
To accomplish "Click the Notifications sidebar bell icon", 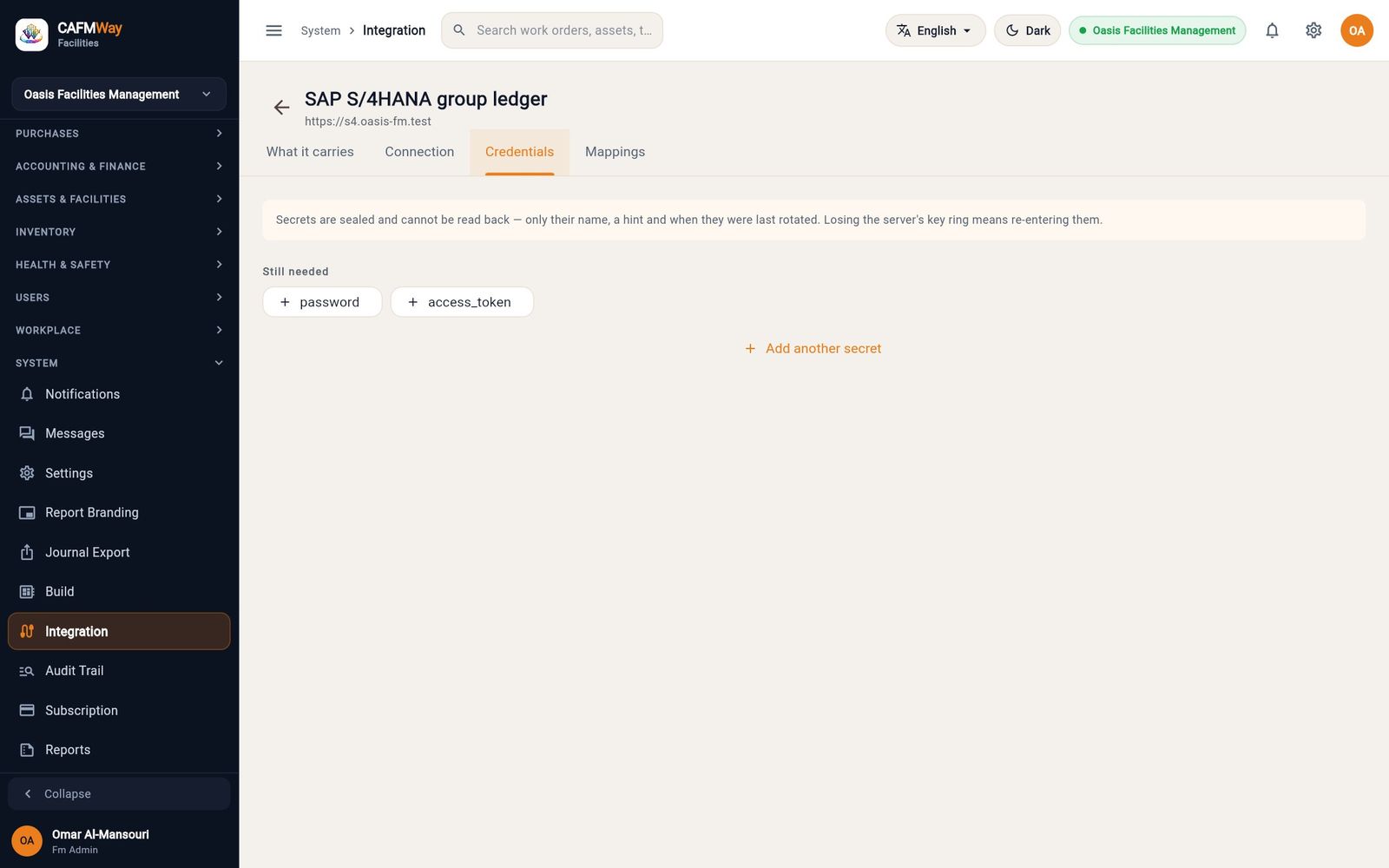I will click(x=27, y=394).
